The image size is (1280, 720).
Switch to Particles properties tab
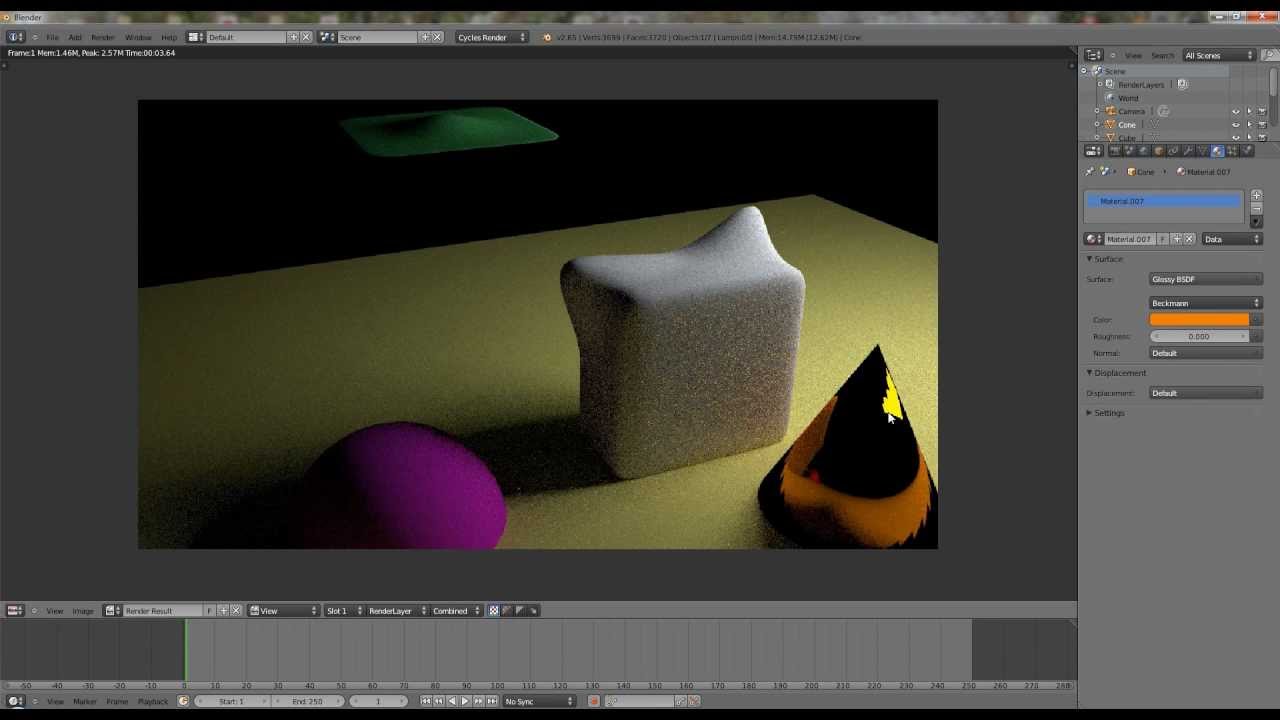point(1232,151)
